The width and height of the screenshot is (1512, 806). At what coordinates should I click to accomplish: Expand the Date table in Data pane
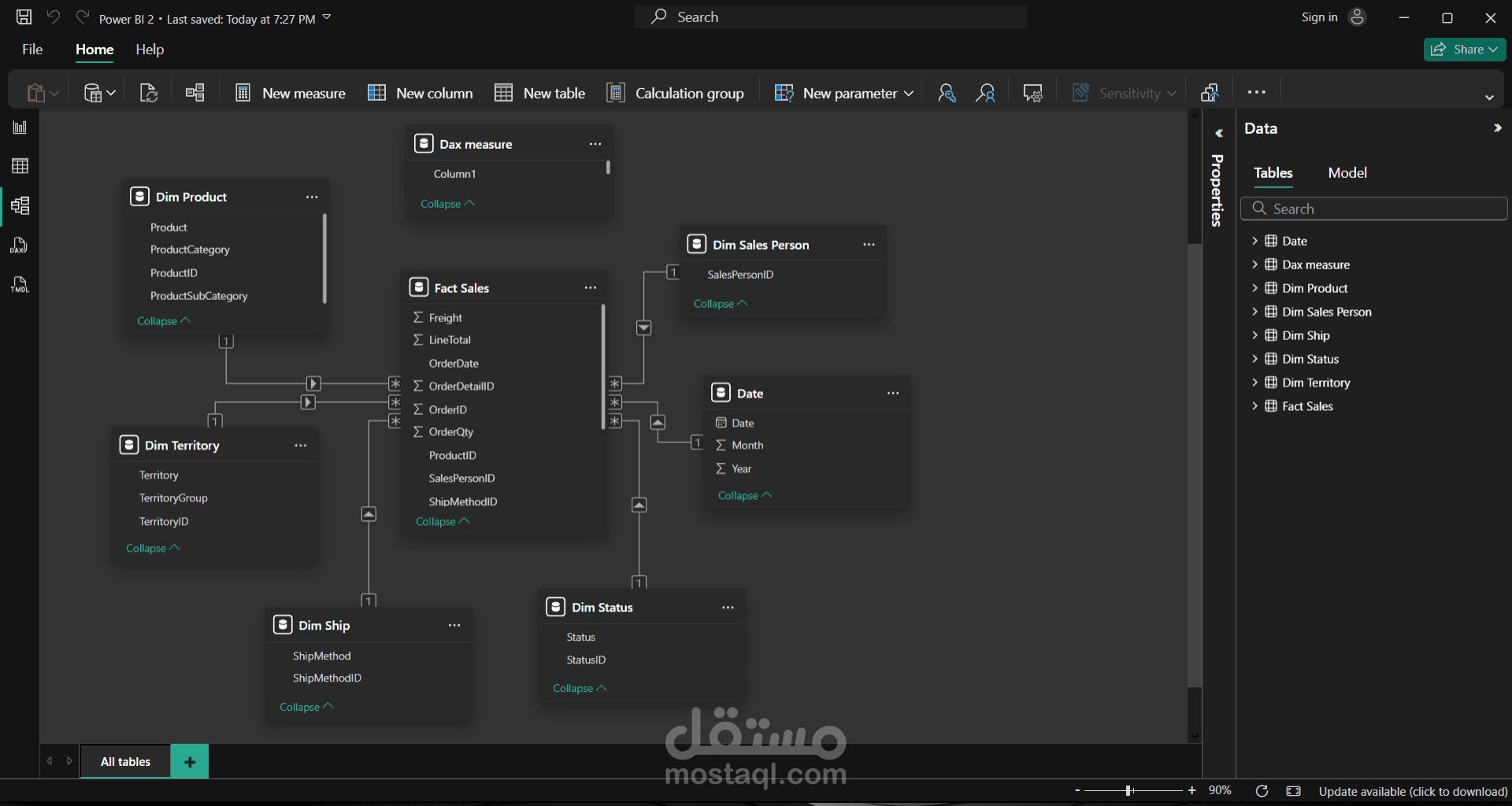tap(1254, 241)
